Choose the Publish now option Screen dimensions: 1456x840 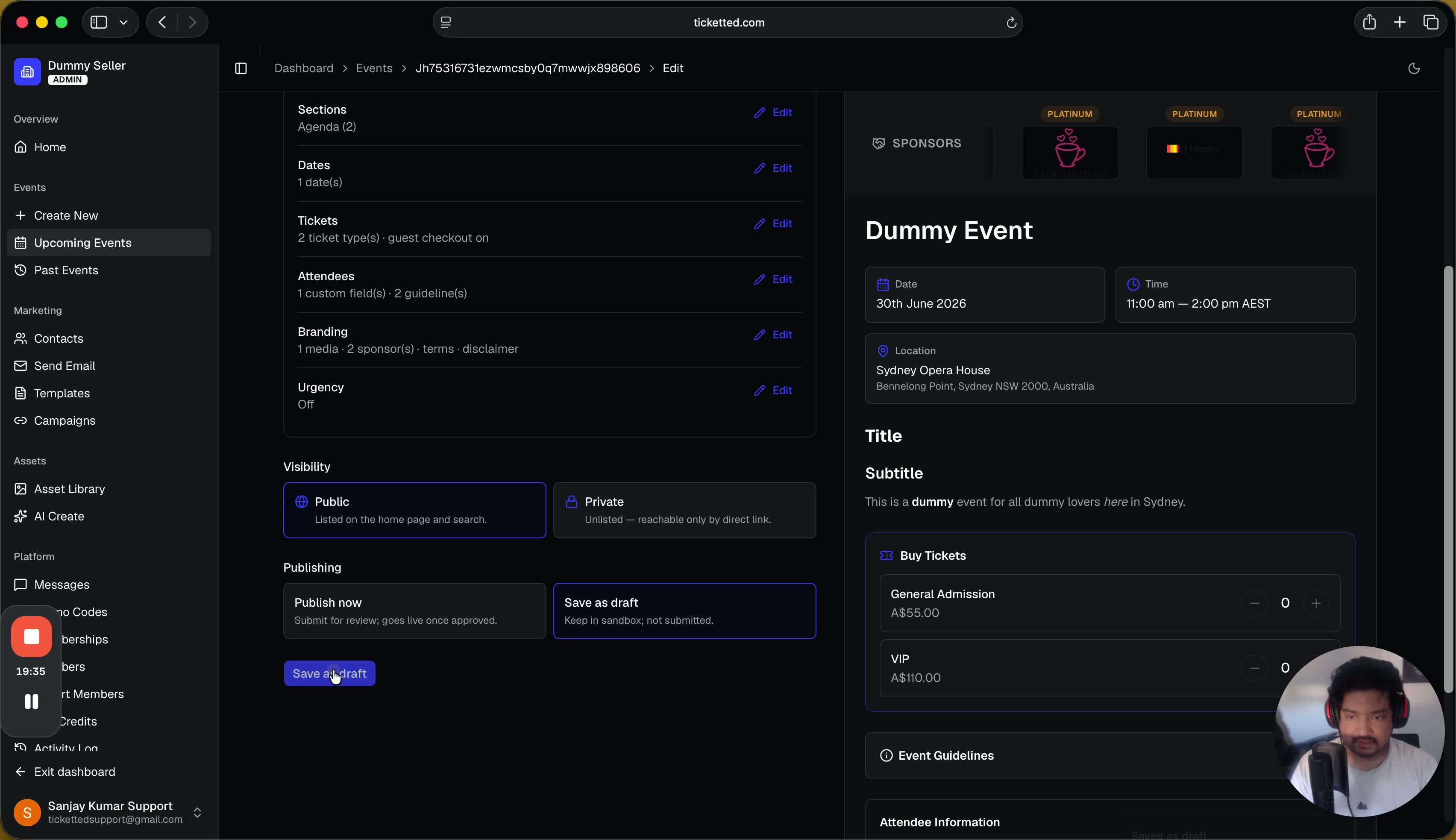pyautogui.click(x=415, y=611)
